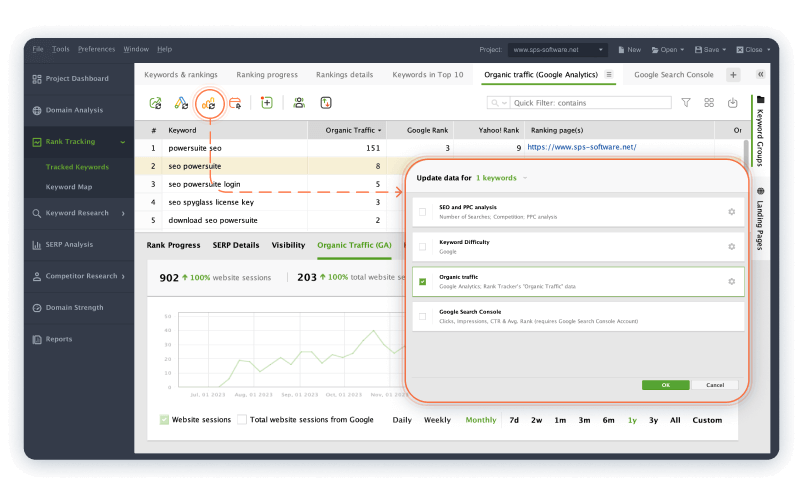Click the Check Rankings toolbar icon

coord(155,103)
